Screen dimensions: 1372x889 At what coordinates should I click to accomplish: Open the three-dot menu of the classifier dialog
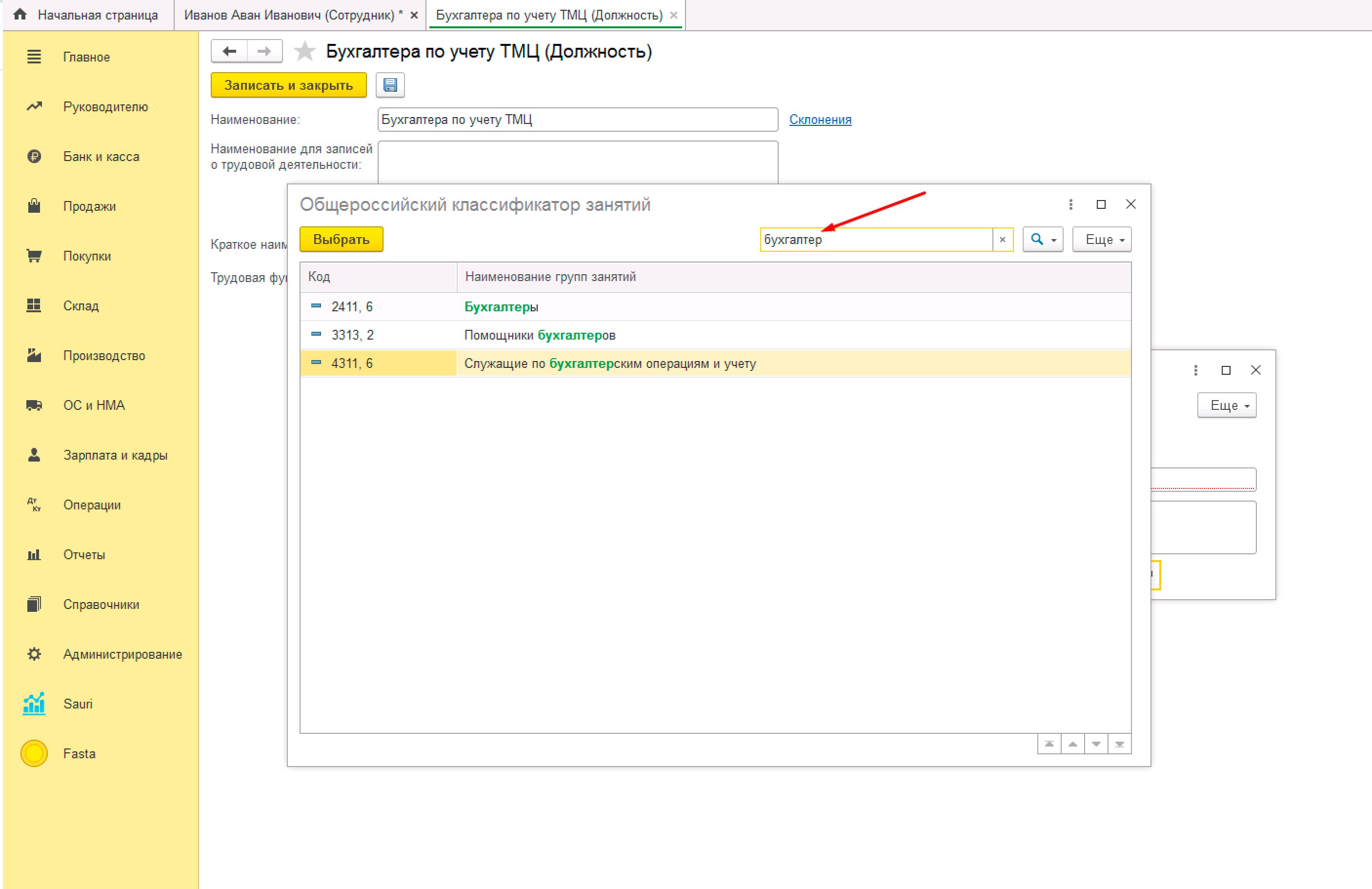[x=1070, y=204]
